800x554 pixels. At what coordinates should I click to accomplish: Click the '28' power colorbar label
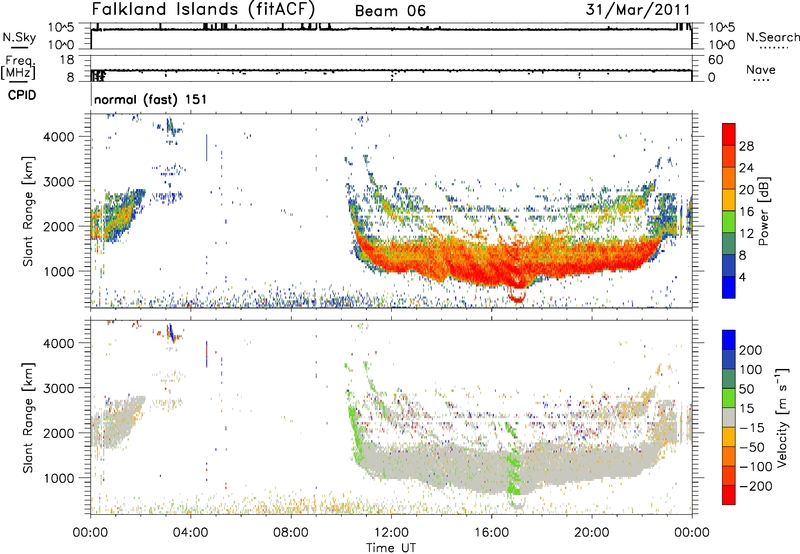click(x=746, y=146)
